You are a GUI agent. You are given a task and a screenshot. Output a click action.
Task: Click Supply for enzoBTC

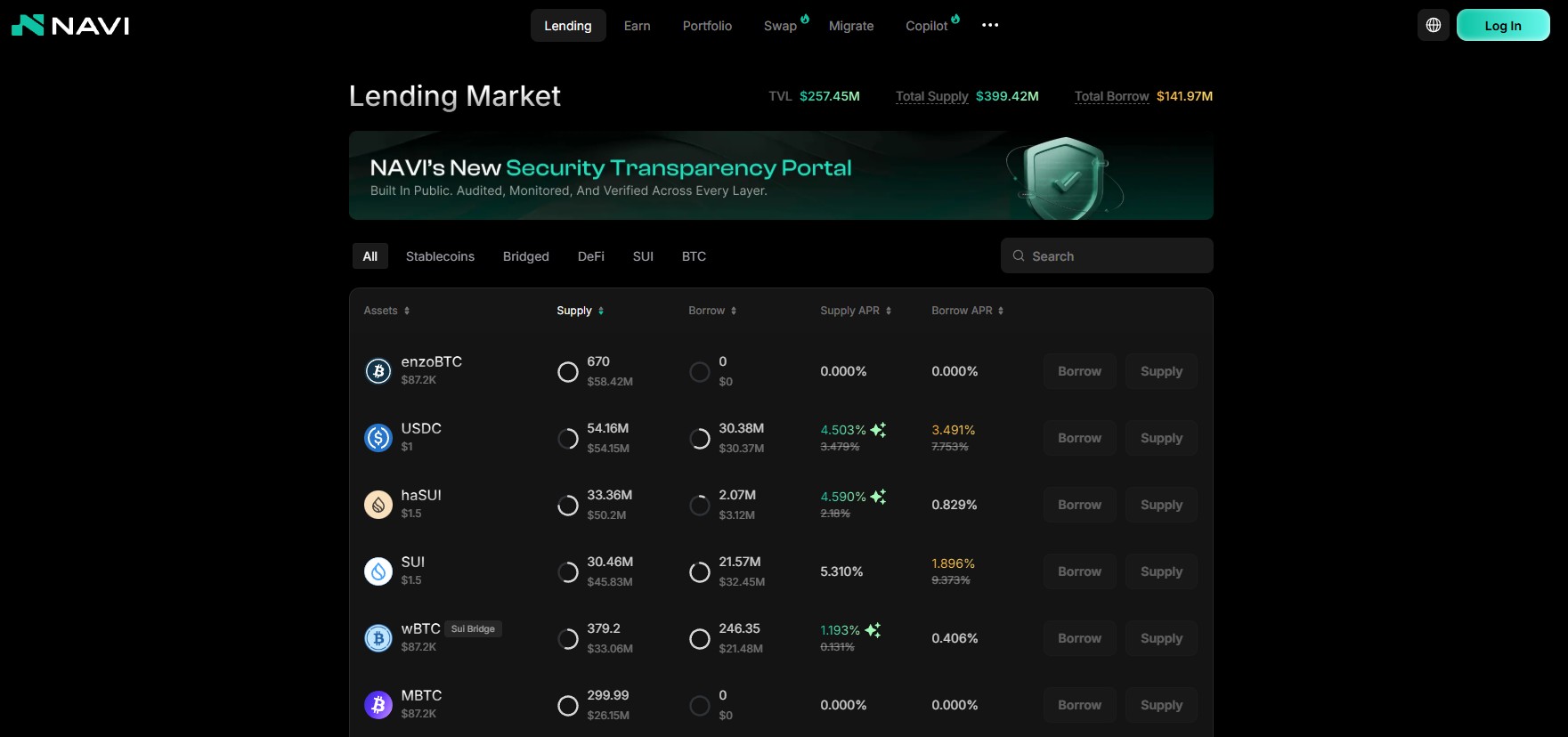[x=1162, y=371]
